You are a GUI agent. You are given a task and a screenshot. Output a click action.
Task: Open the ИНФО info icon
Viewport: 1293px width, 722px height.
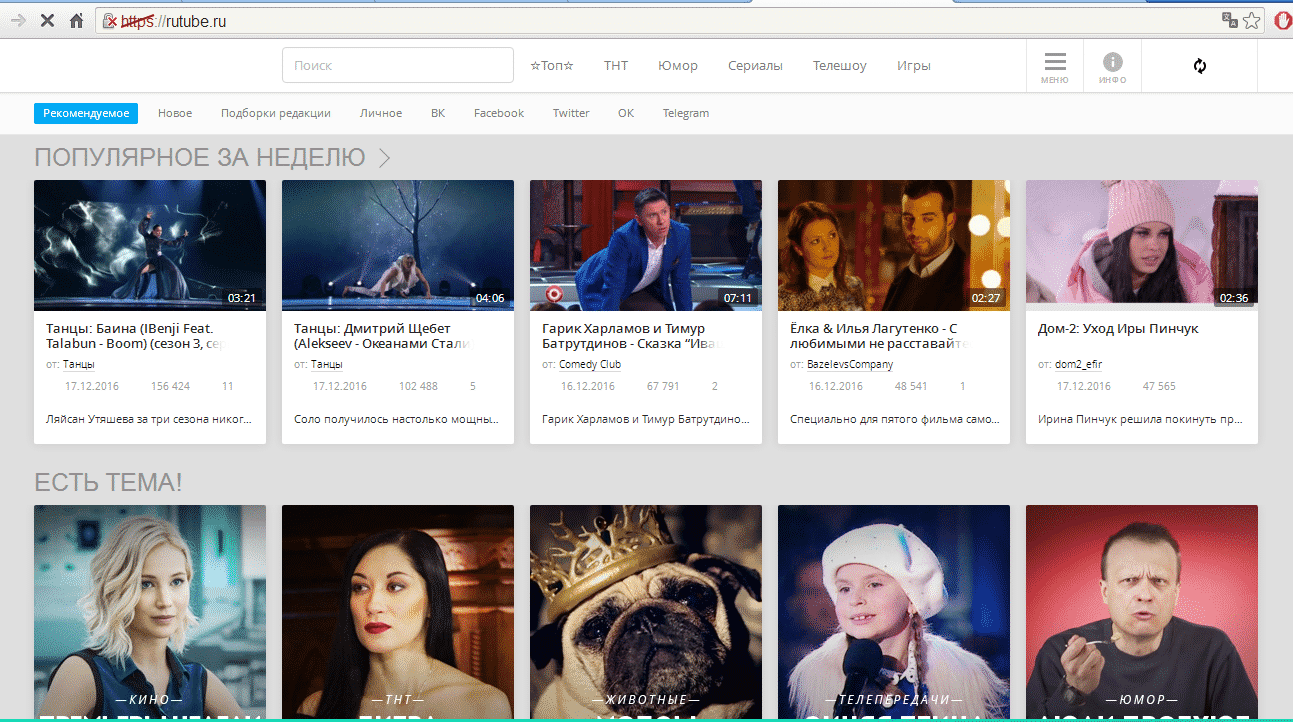point(1112,67)
